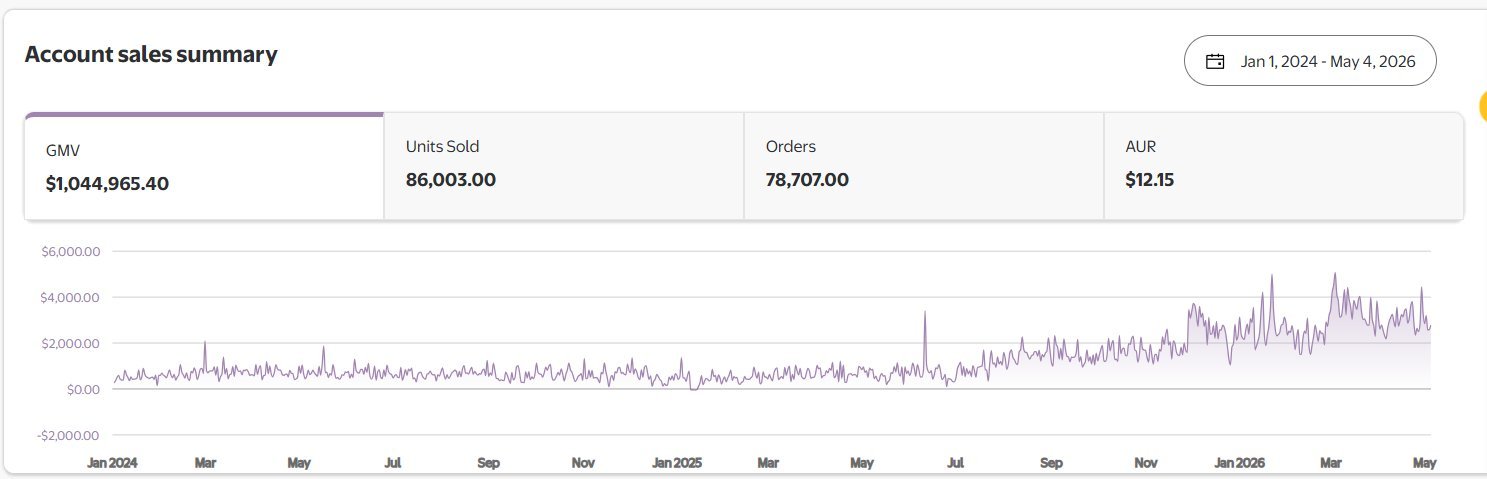Viewport: 1487px width, 479px height.
Task: Select the GMV metric tab
Action: coord(204,166)
